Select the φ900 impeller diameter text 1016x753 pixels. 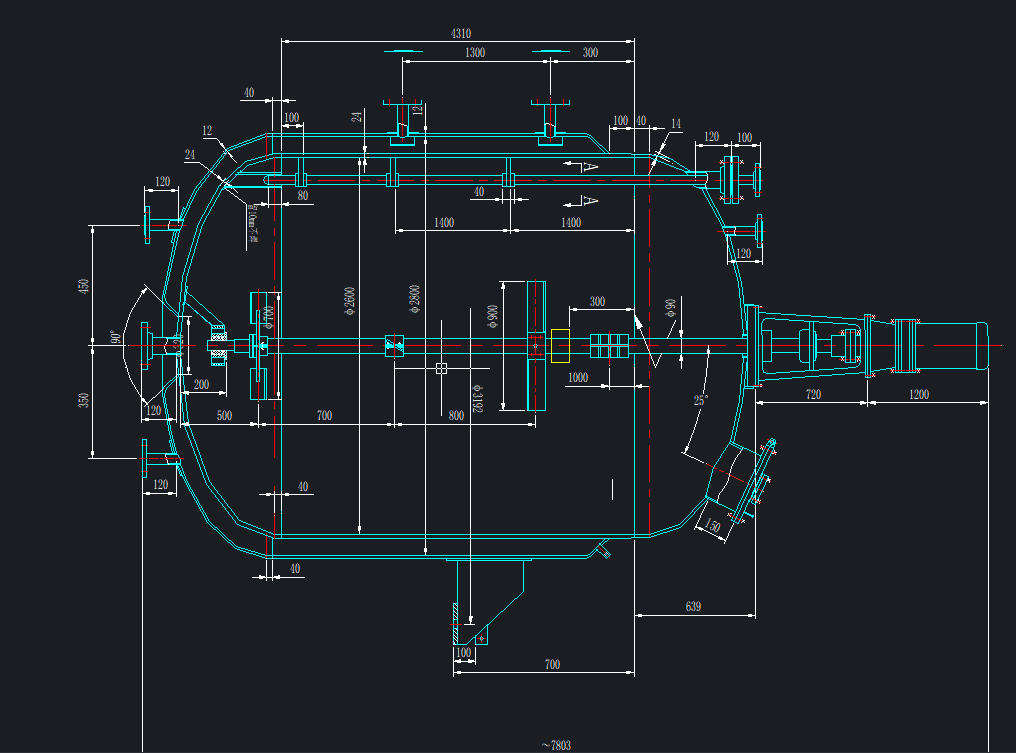point(493,317)
